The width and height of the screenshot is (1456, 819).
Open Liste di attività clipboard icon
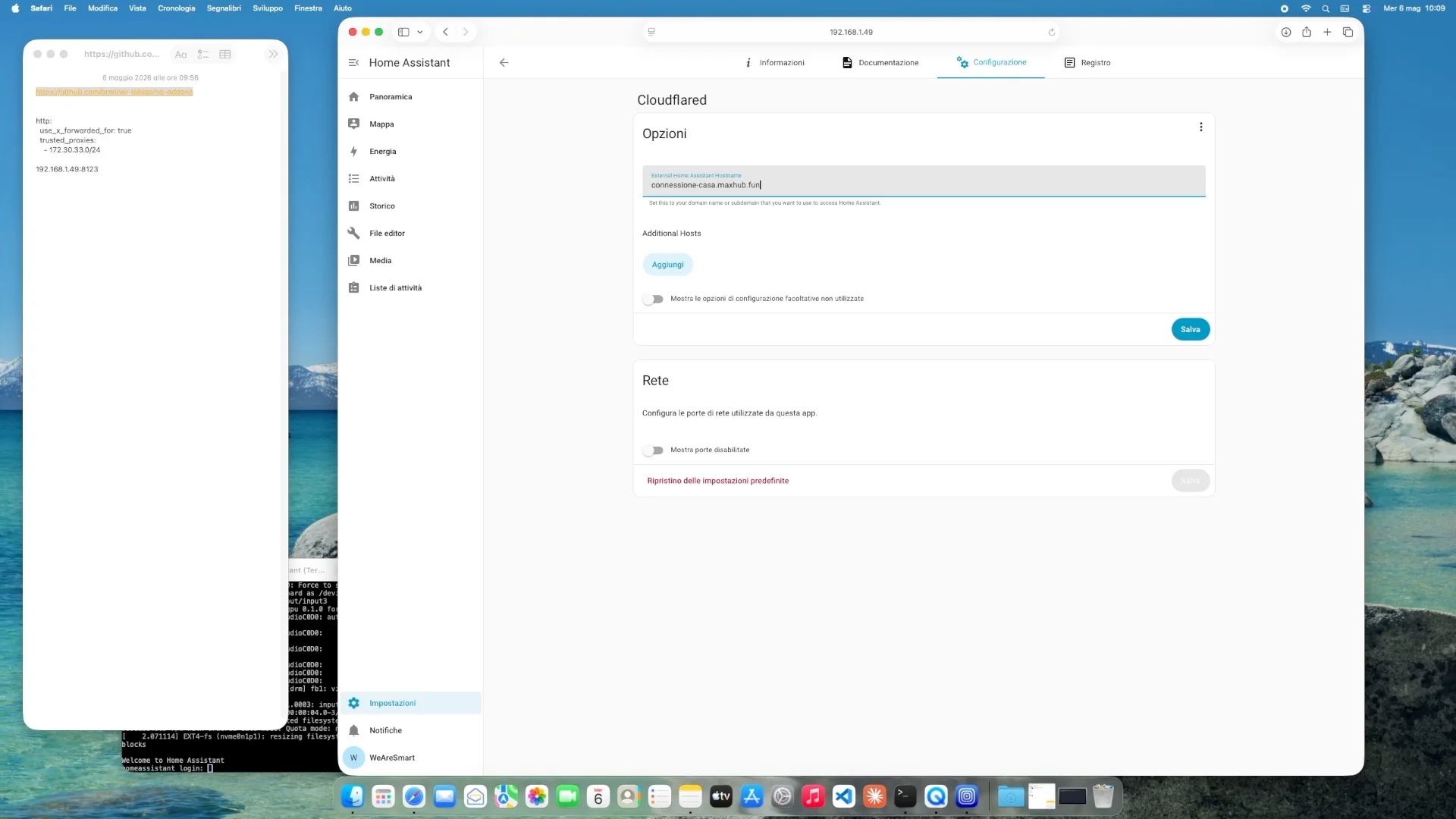(x=353, y=288)
